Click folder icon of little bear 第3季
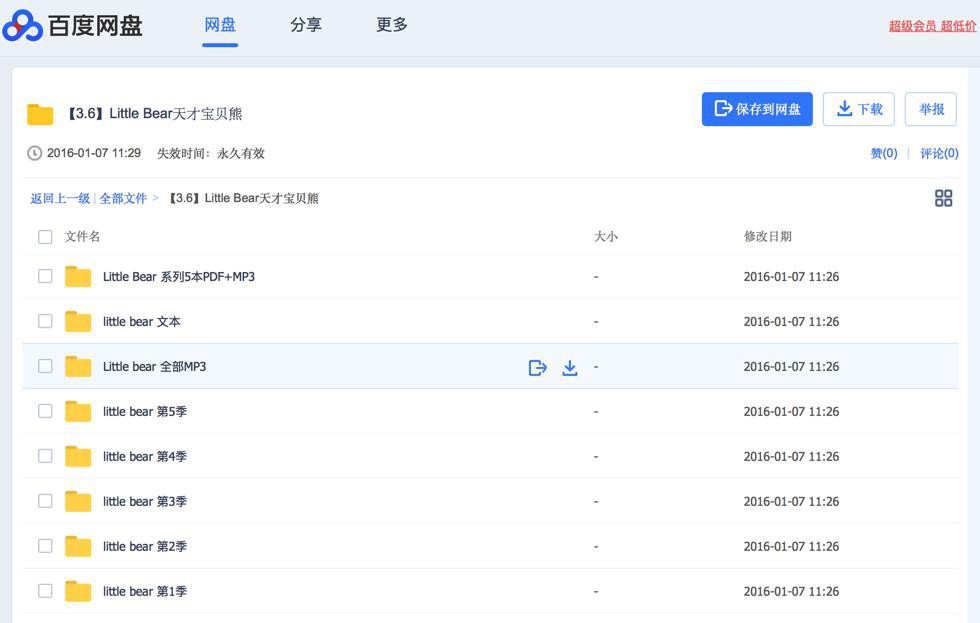The image size is (980, 623). [78, 501]
